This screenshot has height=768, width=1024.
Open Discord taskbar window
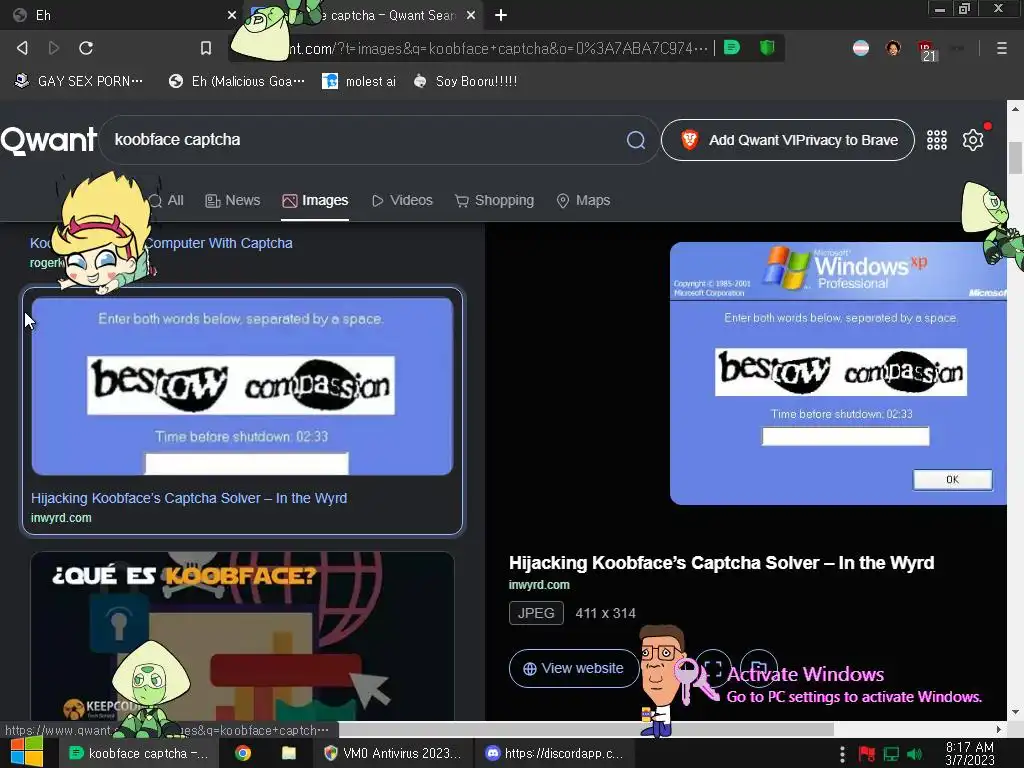point(554,753)
